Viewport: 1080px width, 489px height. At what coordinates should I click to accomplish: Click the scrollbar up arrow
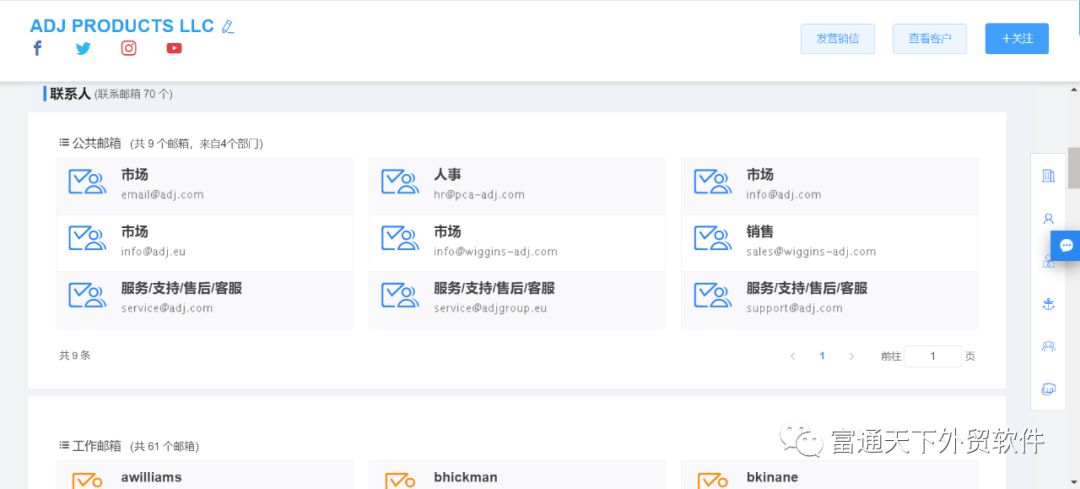(x=1074, y=90)
